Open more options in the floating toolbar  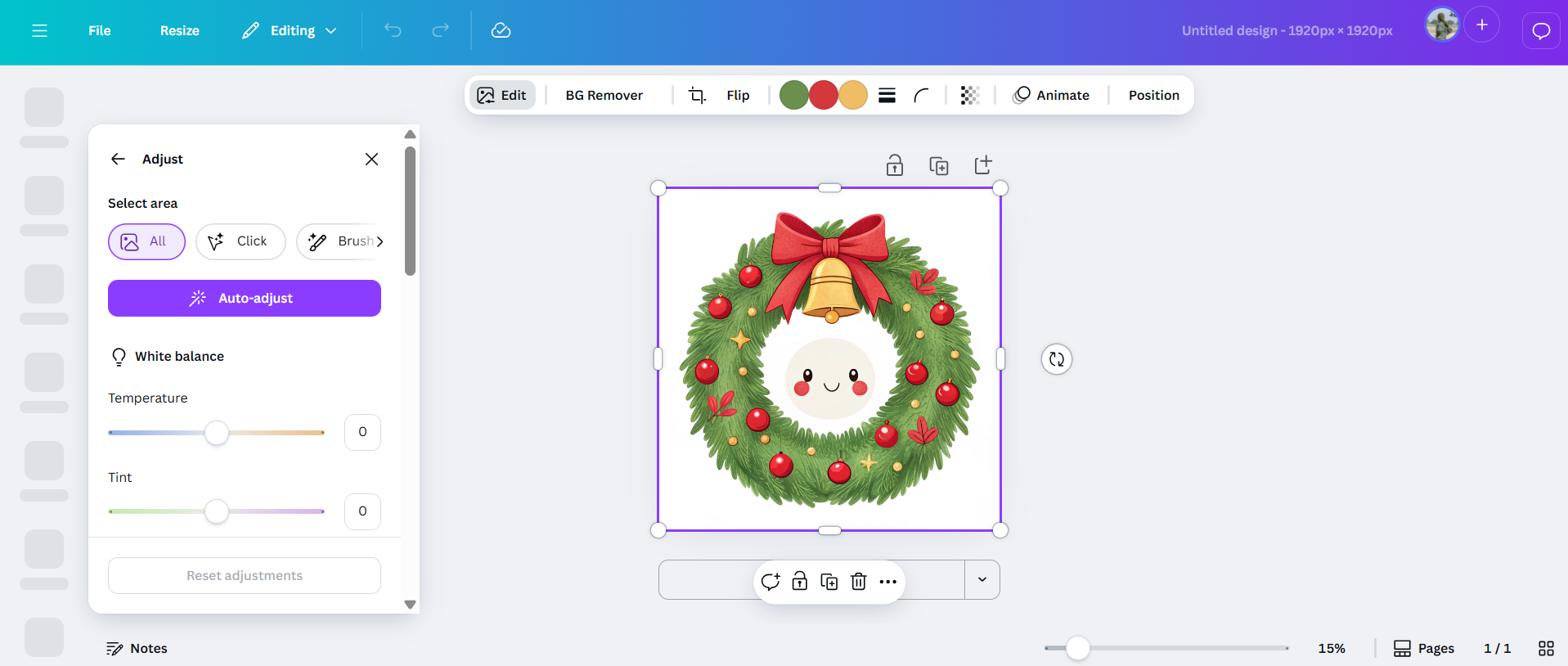(888, 582)
